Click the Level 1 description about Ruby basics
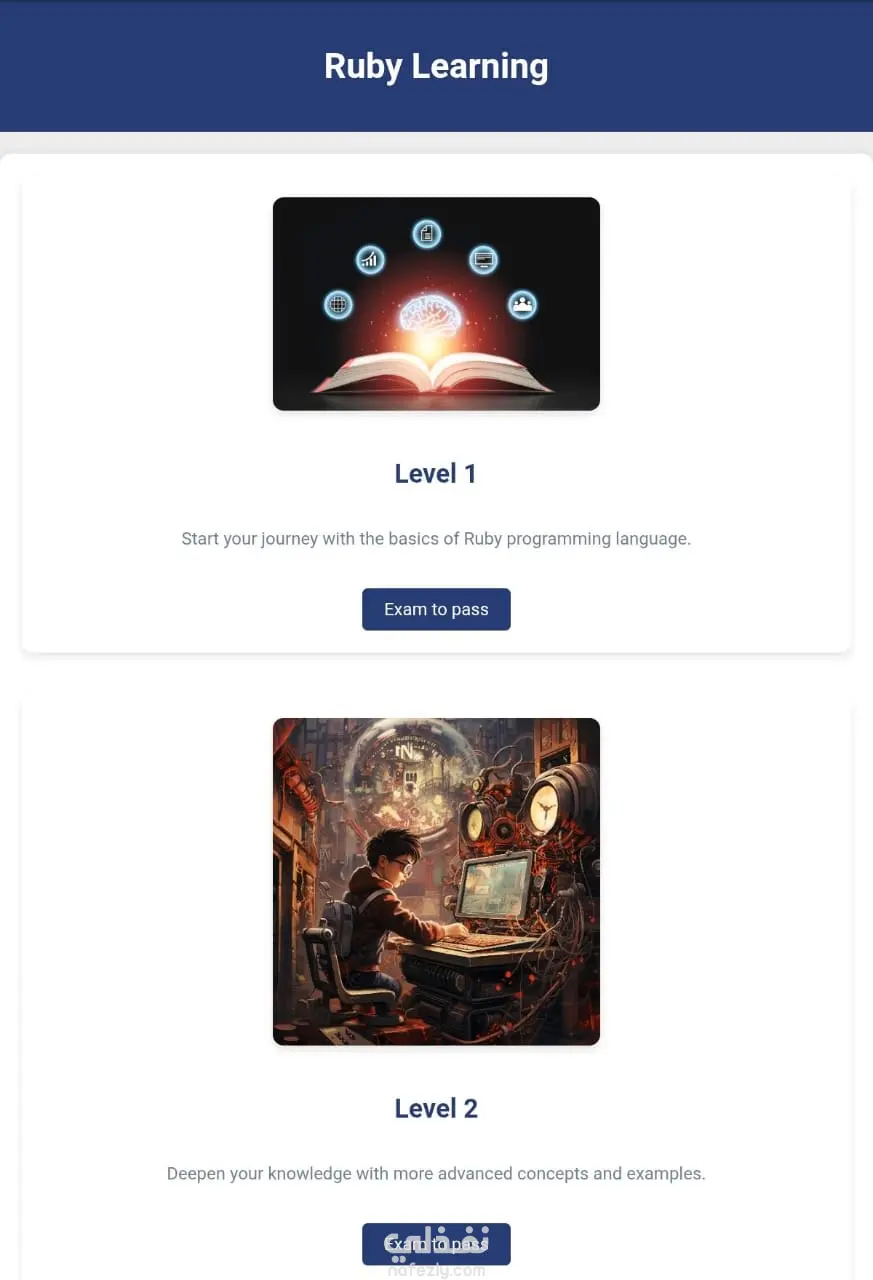 pos(436,539)
